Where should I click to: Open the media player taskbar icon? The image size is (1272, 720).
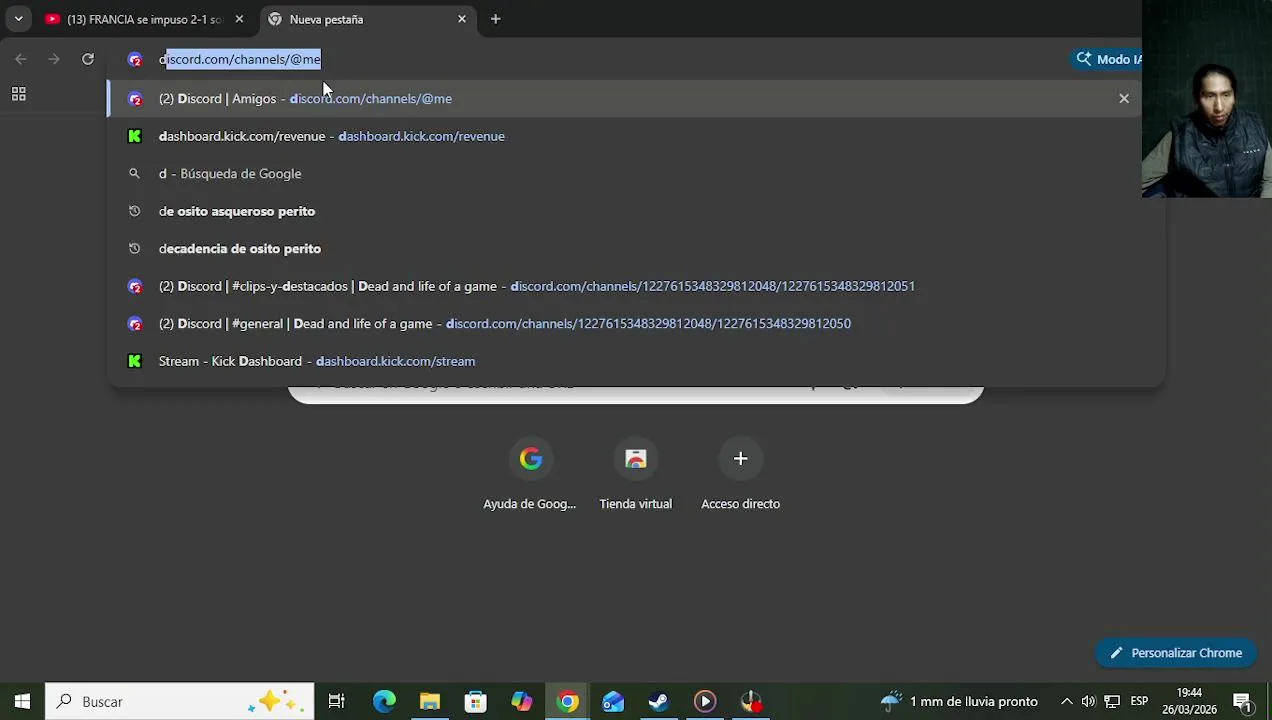(x=705, y=702)
